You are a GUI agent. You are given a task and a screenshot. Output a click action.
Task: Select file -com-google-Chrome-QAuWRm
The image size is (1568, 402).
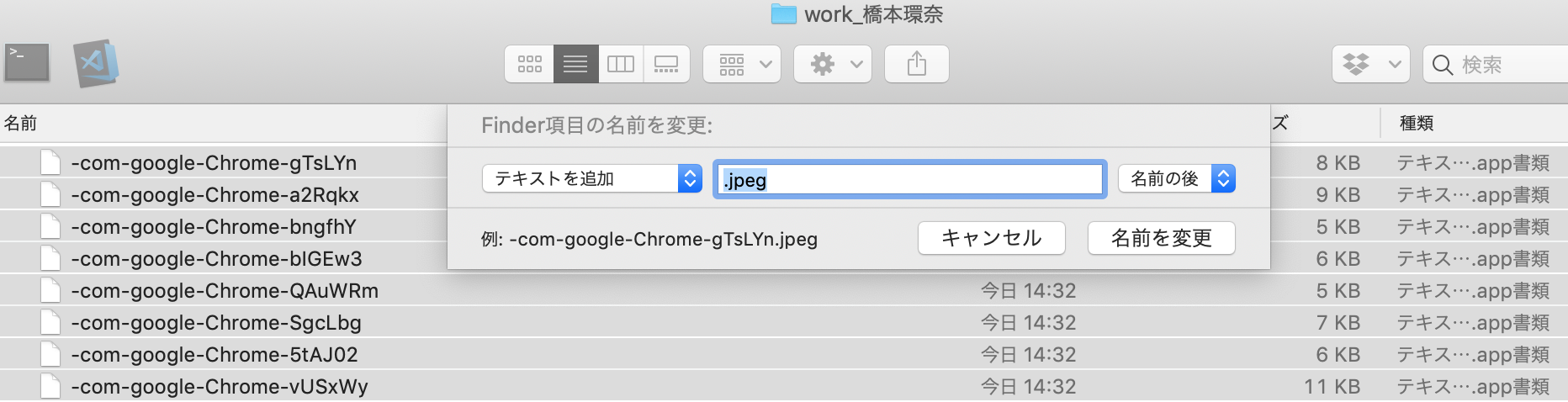click(225, 291)
